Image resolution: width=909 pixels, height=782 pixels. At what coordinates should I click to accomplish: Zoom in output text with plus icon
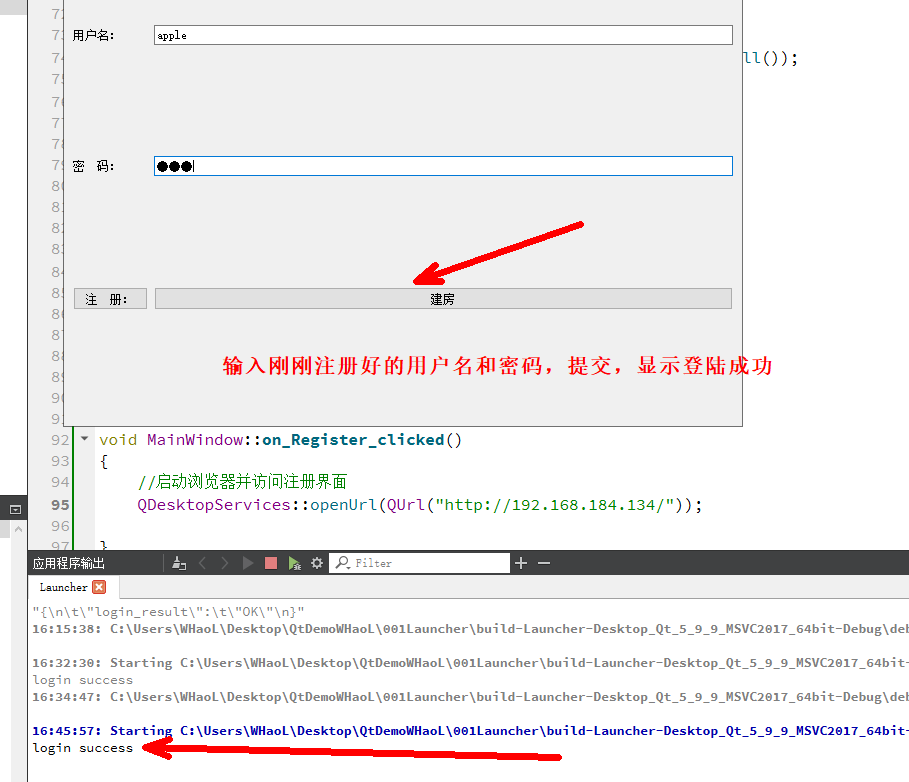point(520,563)
